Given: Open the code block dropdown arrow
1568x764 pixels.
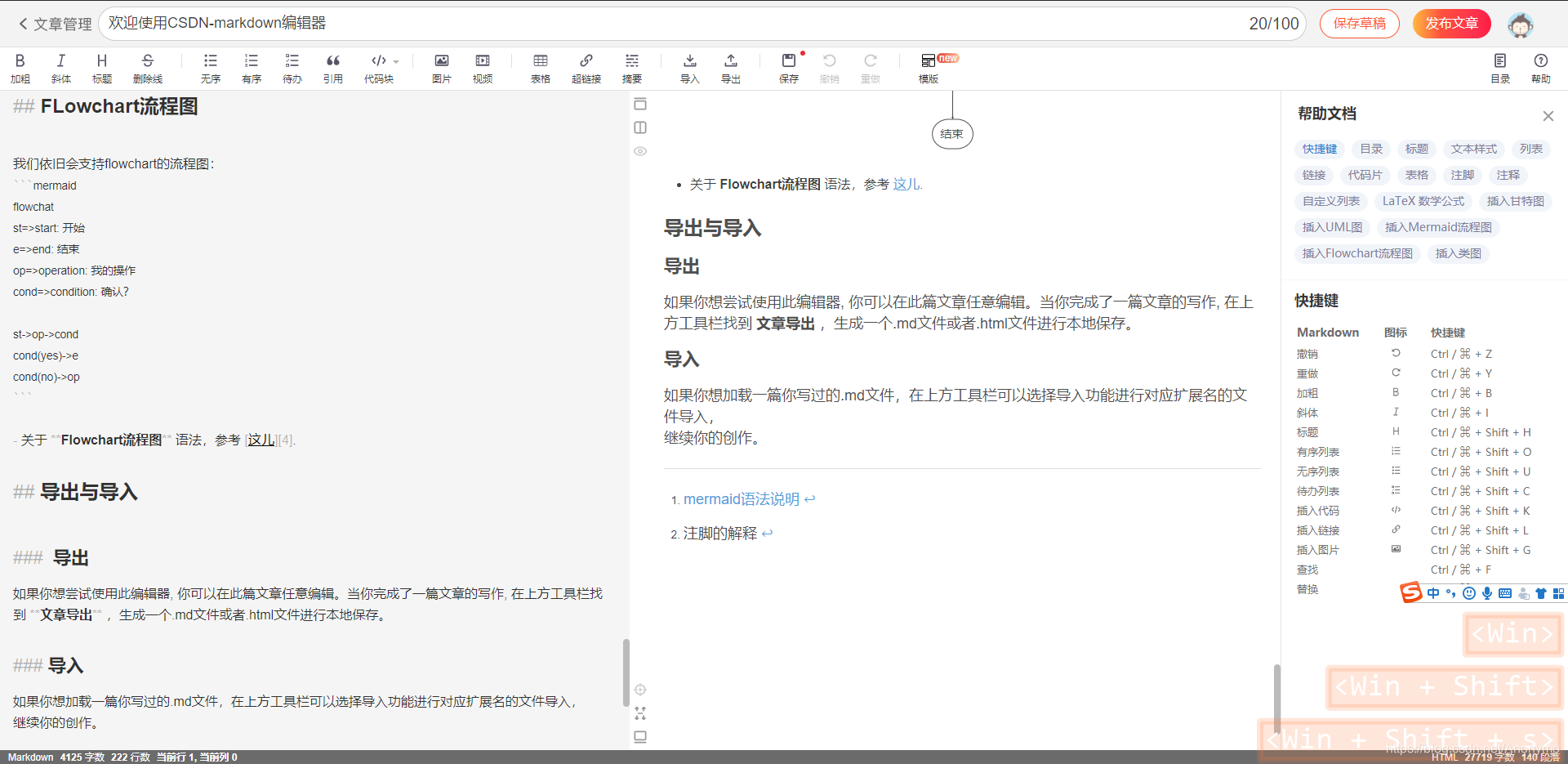Looking at the screenshot, I should [x=396, y=61].
